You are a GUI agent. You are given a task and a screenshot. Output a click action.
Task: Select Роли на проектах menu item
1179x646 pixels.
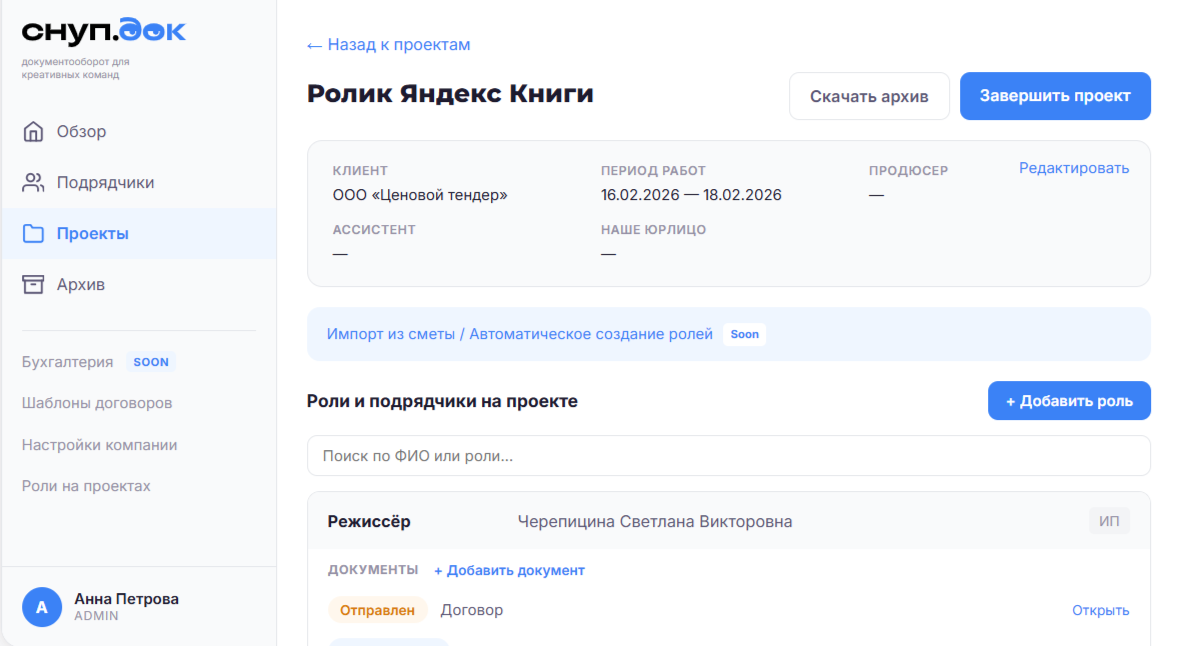(85, 485)
